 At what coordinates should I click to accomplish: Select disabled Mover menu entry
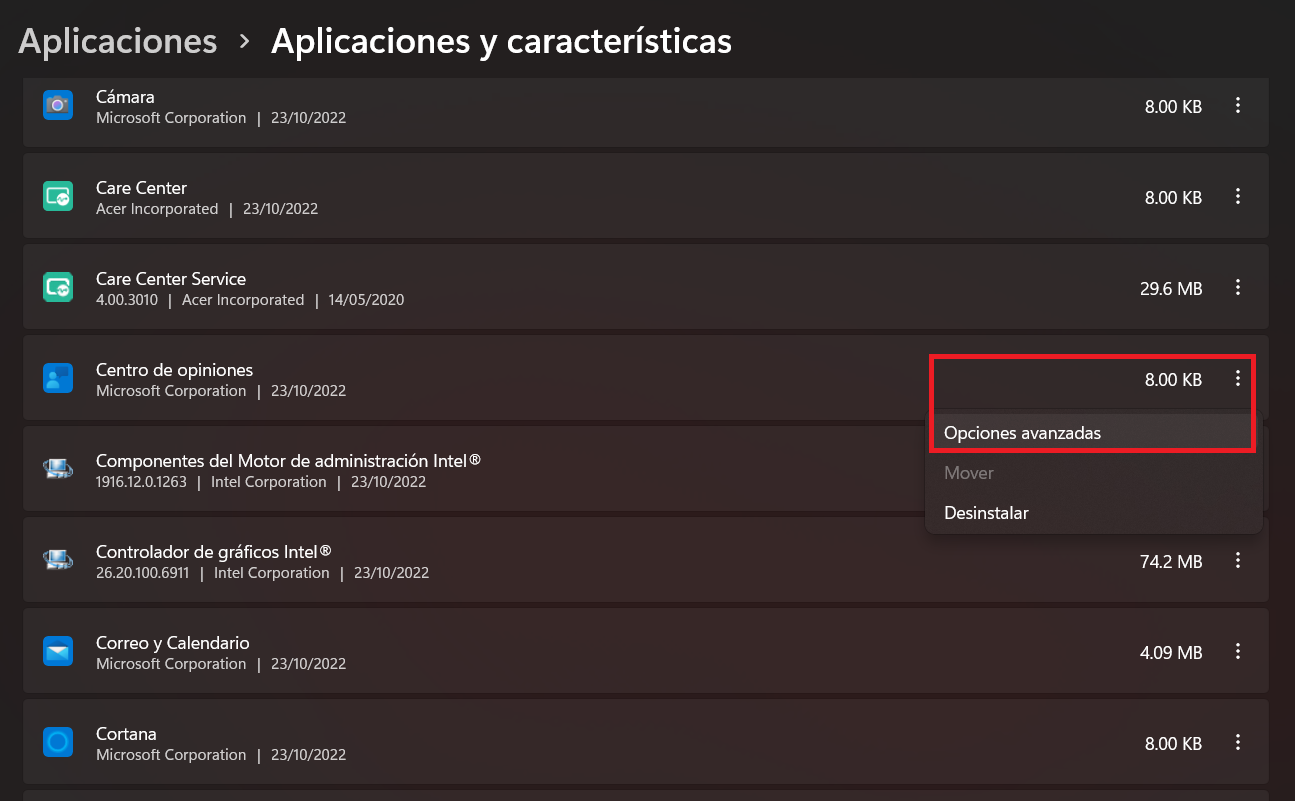pyautogui.click(x=1093, y=473)
